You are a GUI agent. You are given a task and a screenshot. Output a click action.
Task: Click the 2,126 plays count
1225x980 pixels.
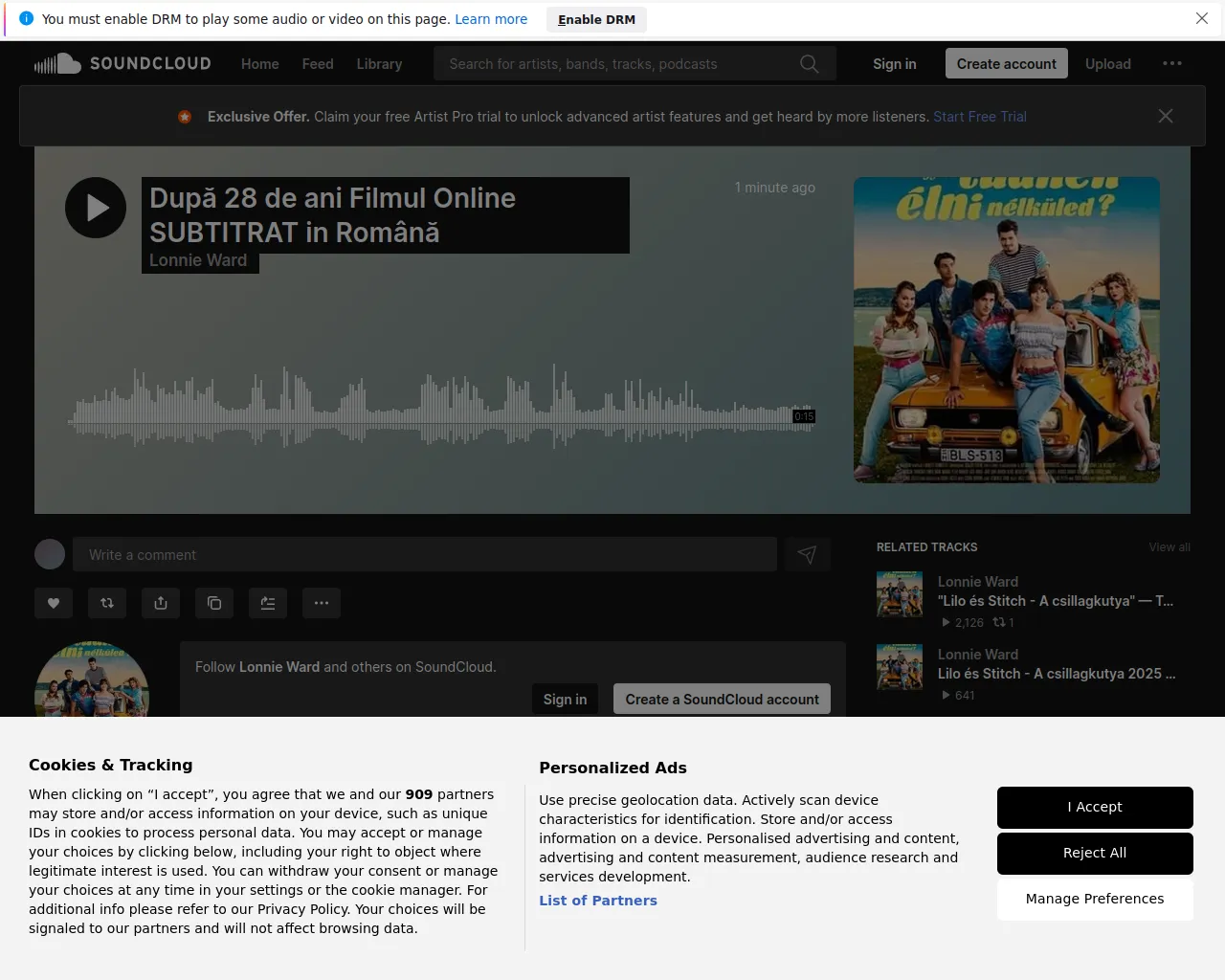[x=963, y=622]
